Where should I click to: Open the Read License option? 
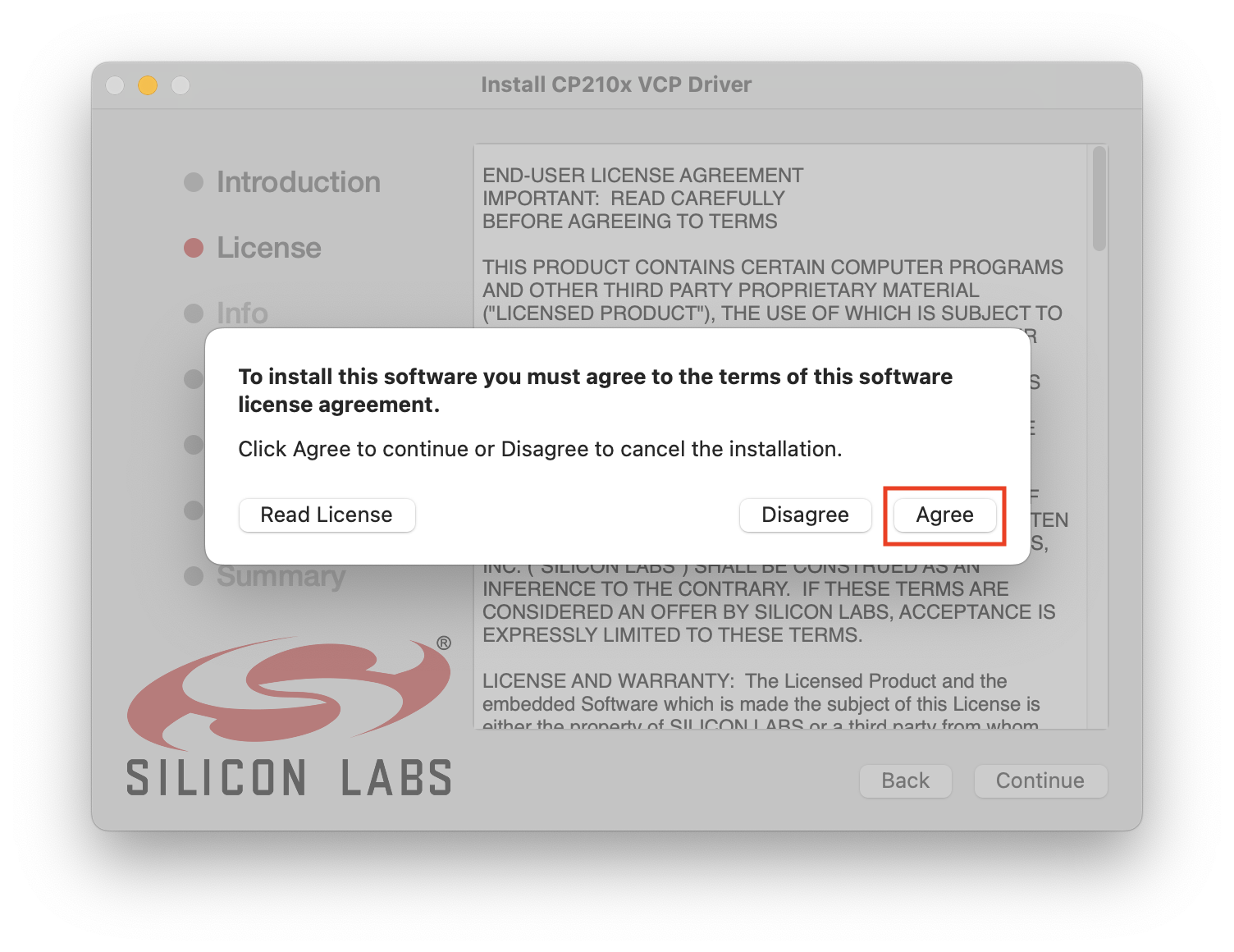coord(327,515)
